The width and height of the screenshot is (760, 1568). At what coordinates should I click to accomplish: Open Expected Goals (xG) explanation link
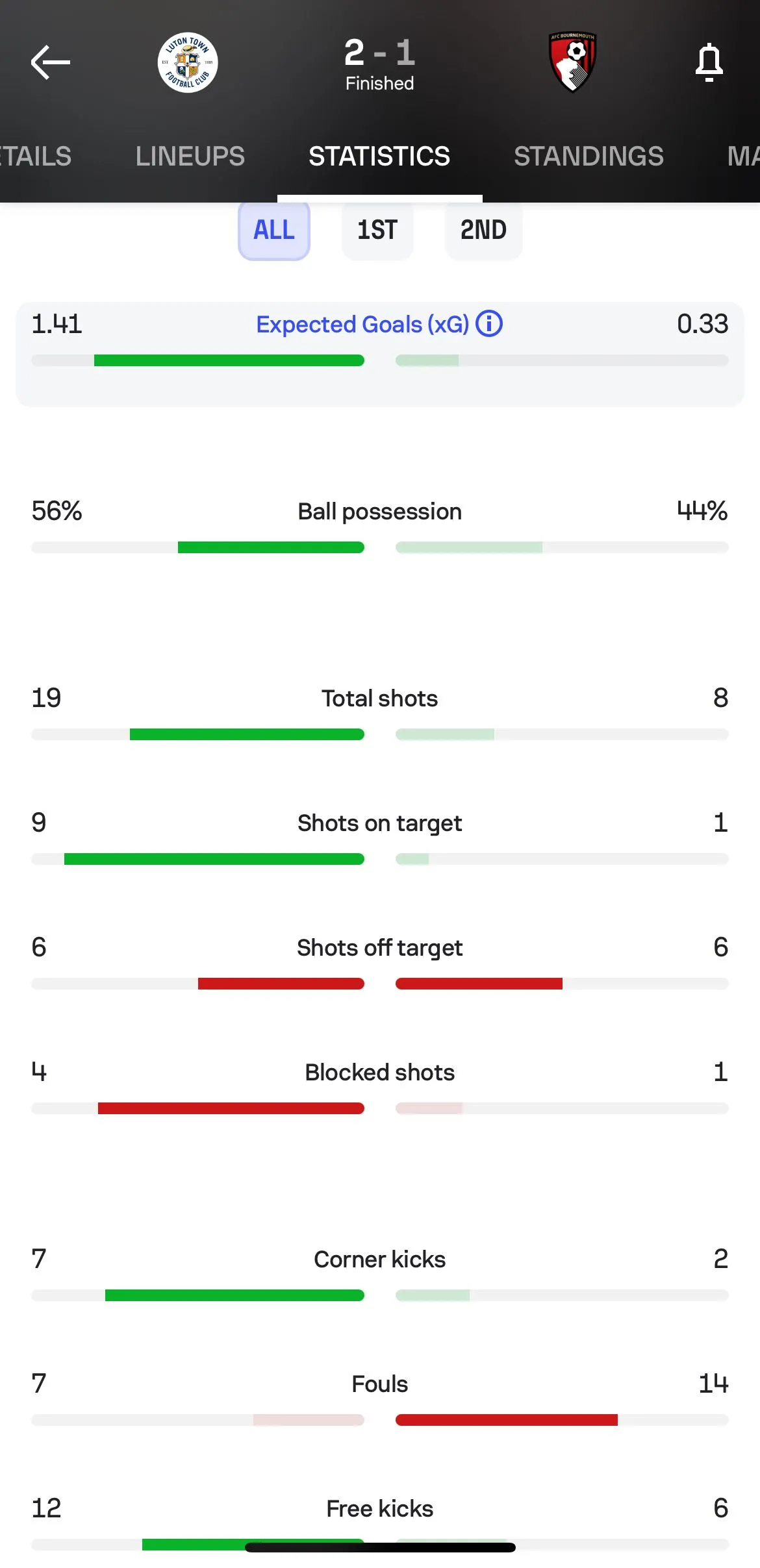point(362,324)
